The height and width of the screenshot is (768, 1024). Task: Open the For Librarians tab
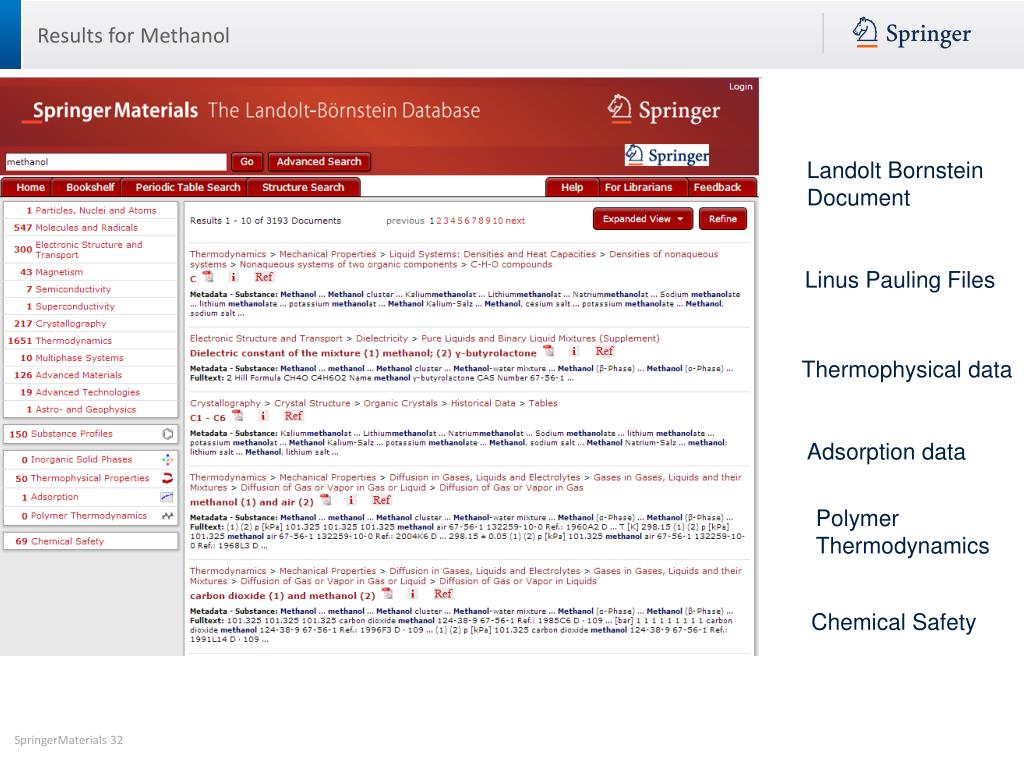click(638, 187)
